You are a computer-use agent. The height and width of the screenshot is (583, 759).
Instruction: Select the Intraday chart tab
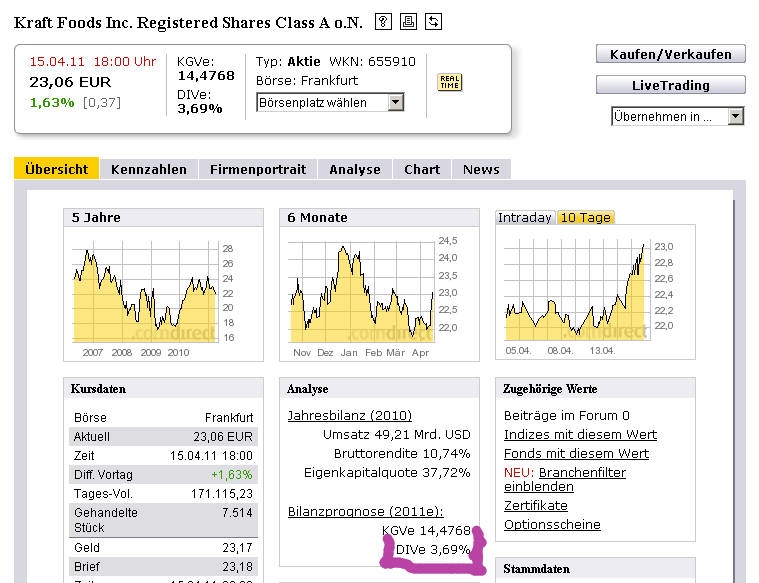[525, 217]
